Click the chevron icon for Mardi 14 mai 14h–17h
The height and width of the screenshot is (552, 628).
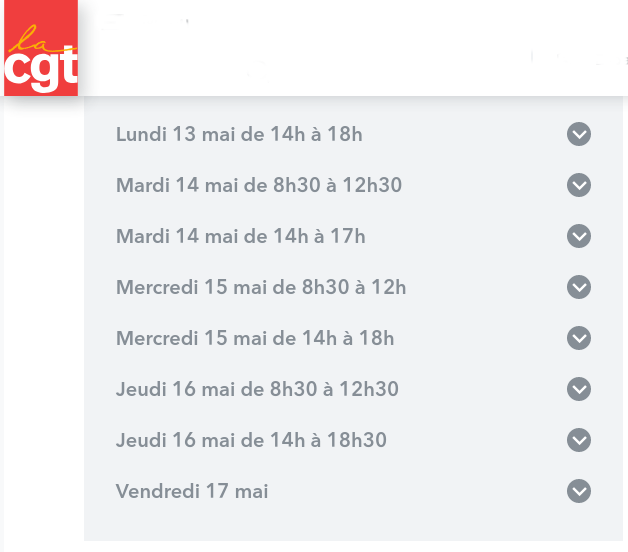(x=579, y=236)
